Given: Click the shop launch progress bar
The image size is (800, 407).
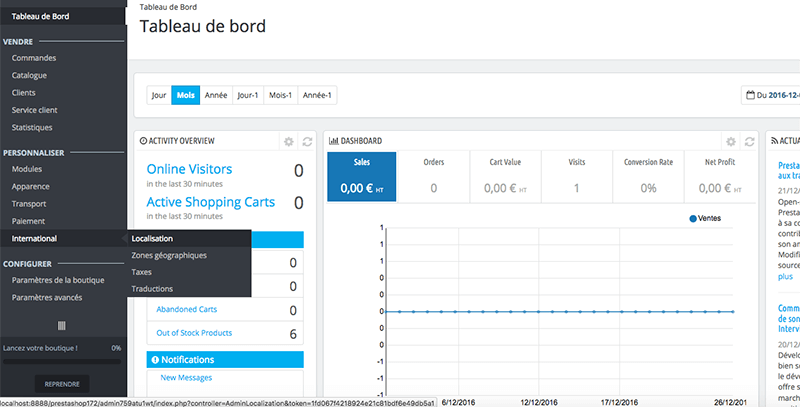Looking at the screenshot, I should [x=61, y=360].
